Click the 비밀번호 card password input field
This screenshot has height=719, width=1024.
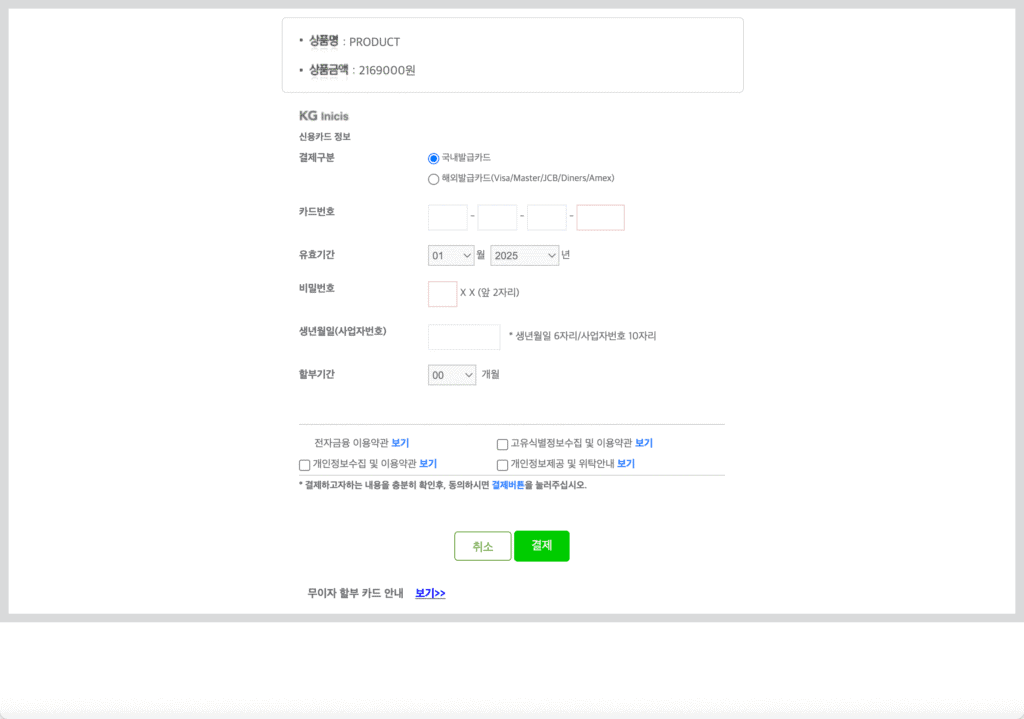441,294
